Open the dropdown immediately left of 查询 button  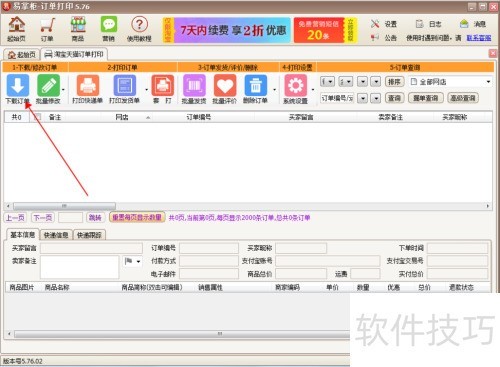pos(376,98)
